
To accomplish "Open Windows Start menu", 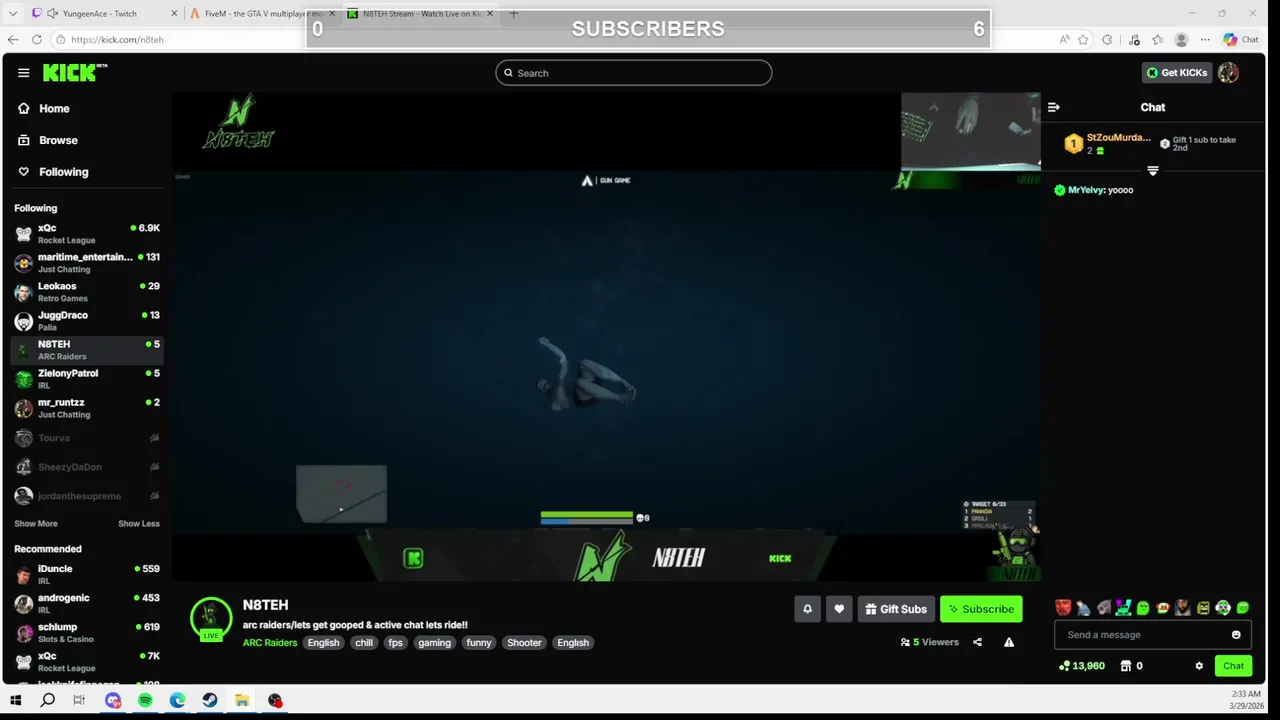I will point(15,700).
